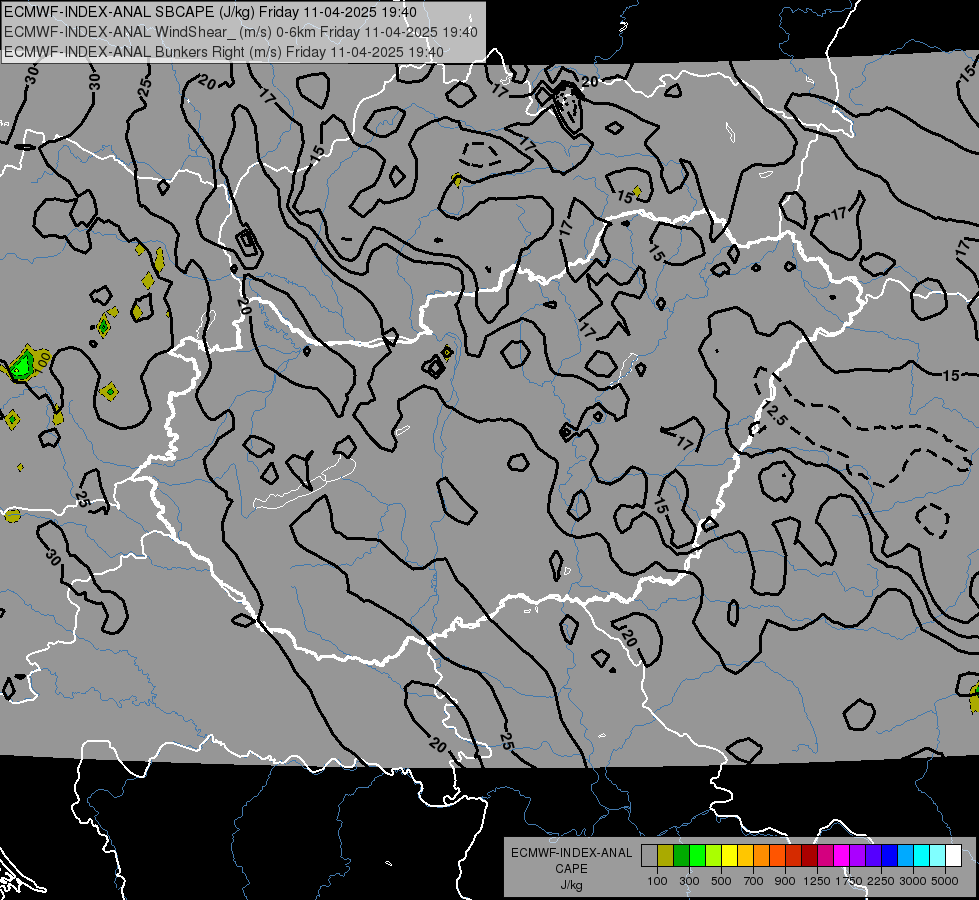Click the 300 value in the legend scale
The width and height of the screenshot is (979, 900).
[689, 881]
